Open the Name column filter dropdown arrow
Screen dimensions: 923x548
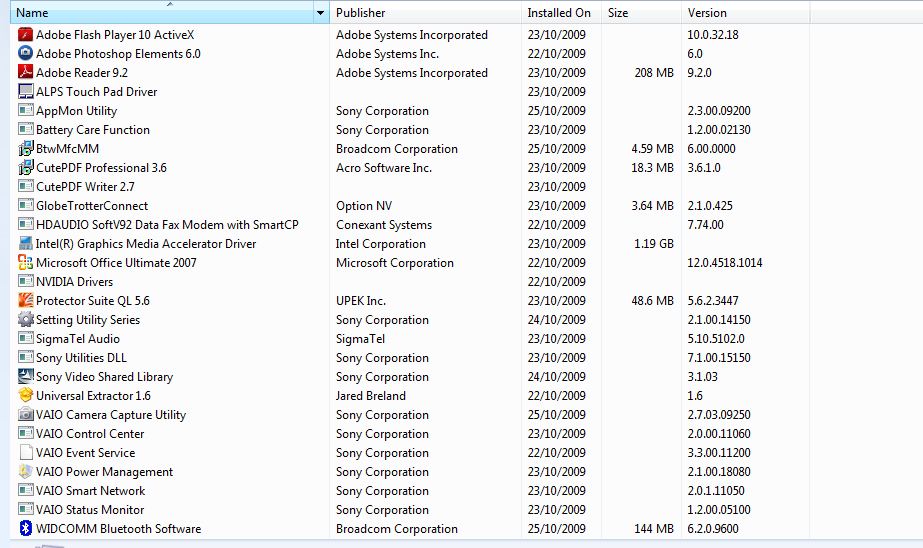[x=321, y=13]
